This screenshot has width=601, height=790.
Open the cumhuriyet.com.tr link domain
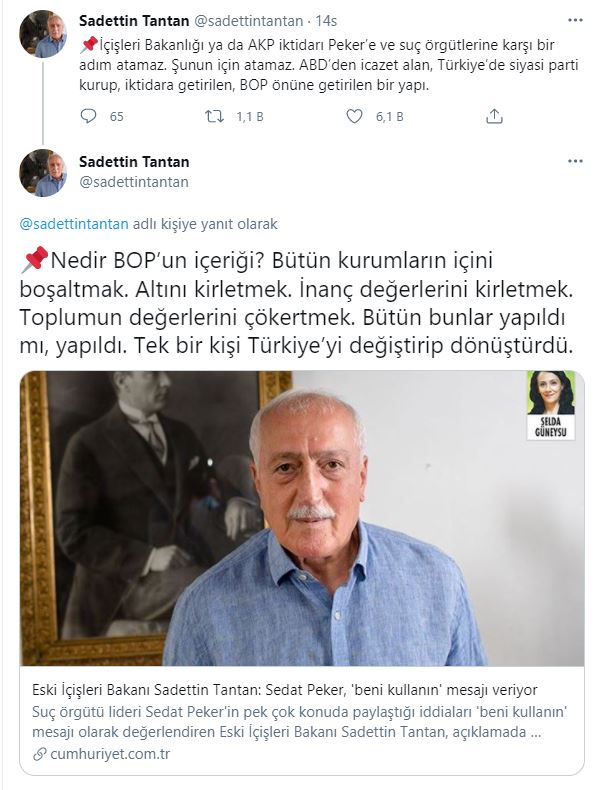coord(110,754)
